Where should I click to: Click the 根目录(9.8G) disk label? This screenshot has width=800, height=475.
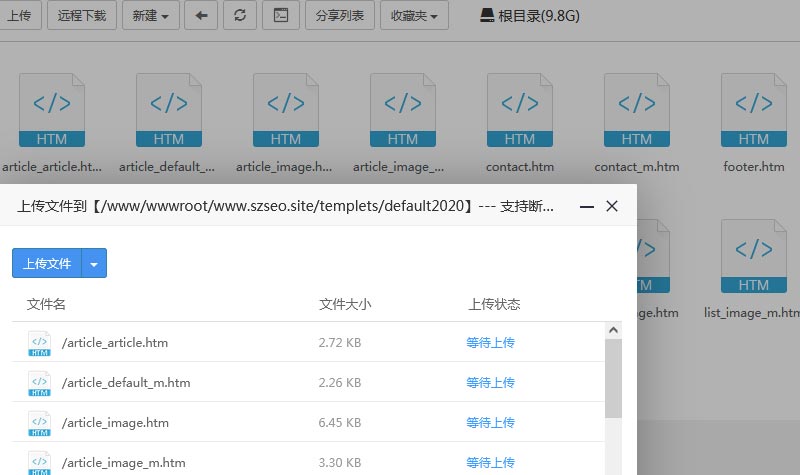pos(530,16)
